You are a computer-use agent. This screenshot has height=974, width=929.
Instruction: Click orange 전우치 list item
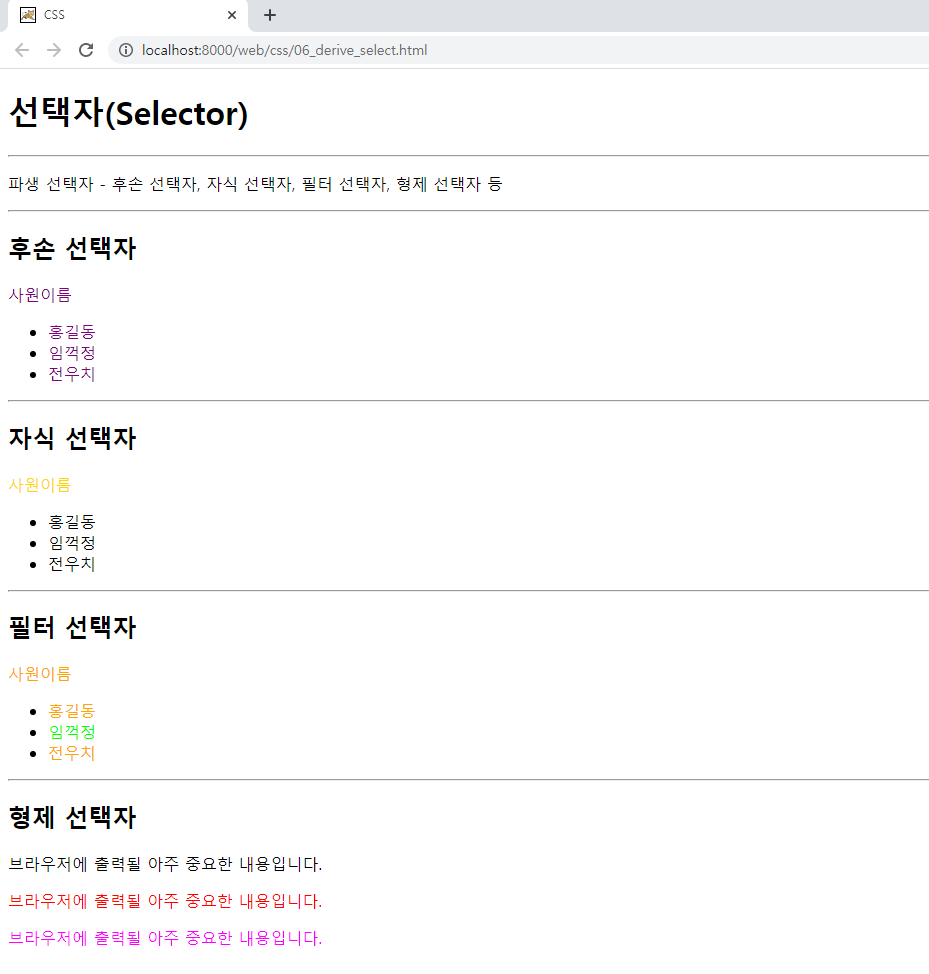[72, 753]
